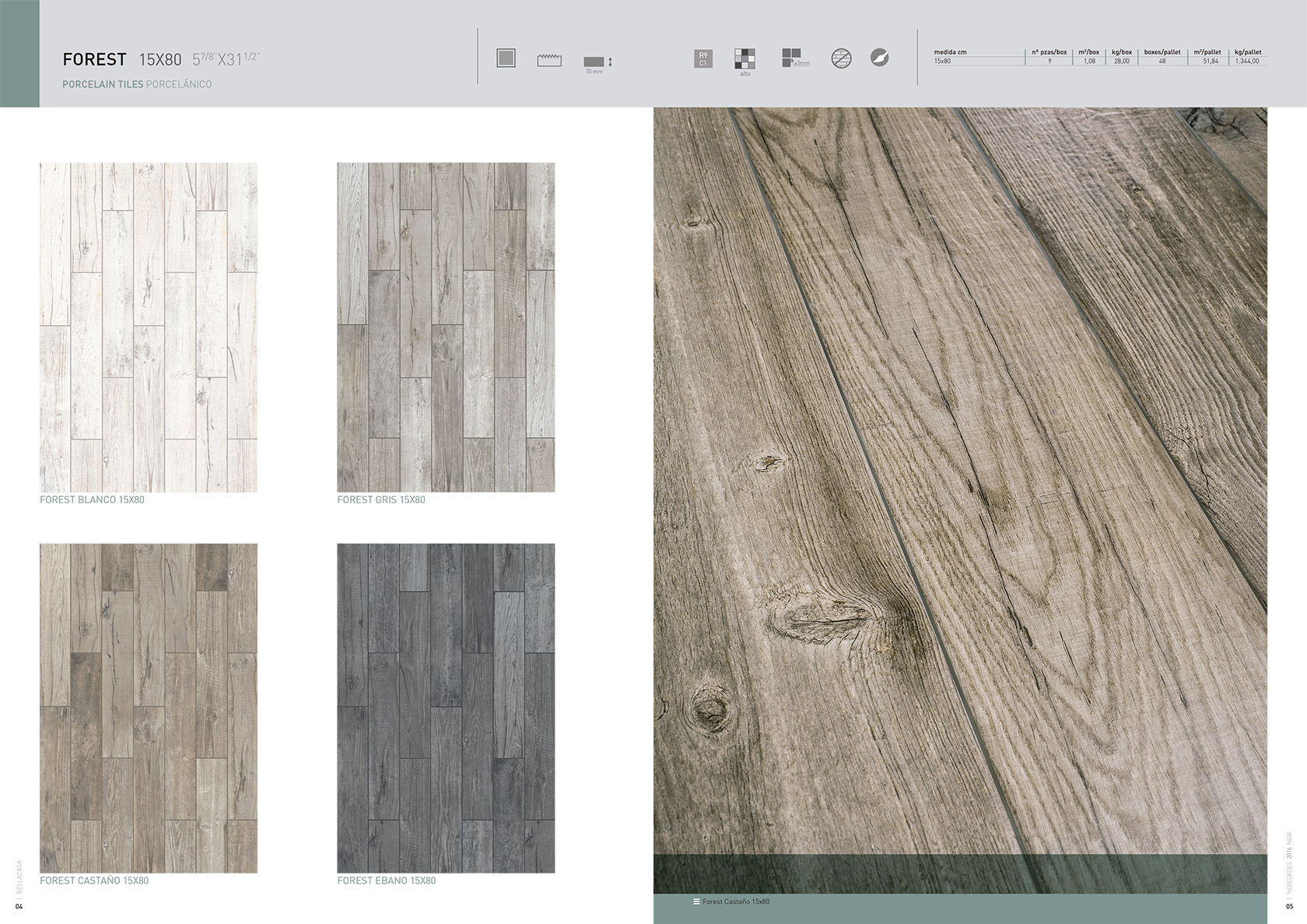
Task: Click page number '05' at bottom right
Action: pyautogui.click(x=1290, y=907)
